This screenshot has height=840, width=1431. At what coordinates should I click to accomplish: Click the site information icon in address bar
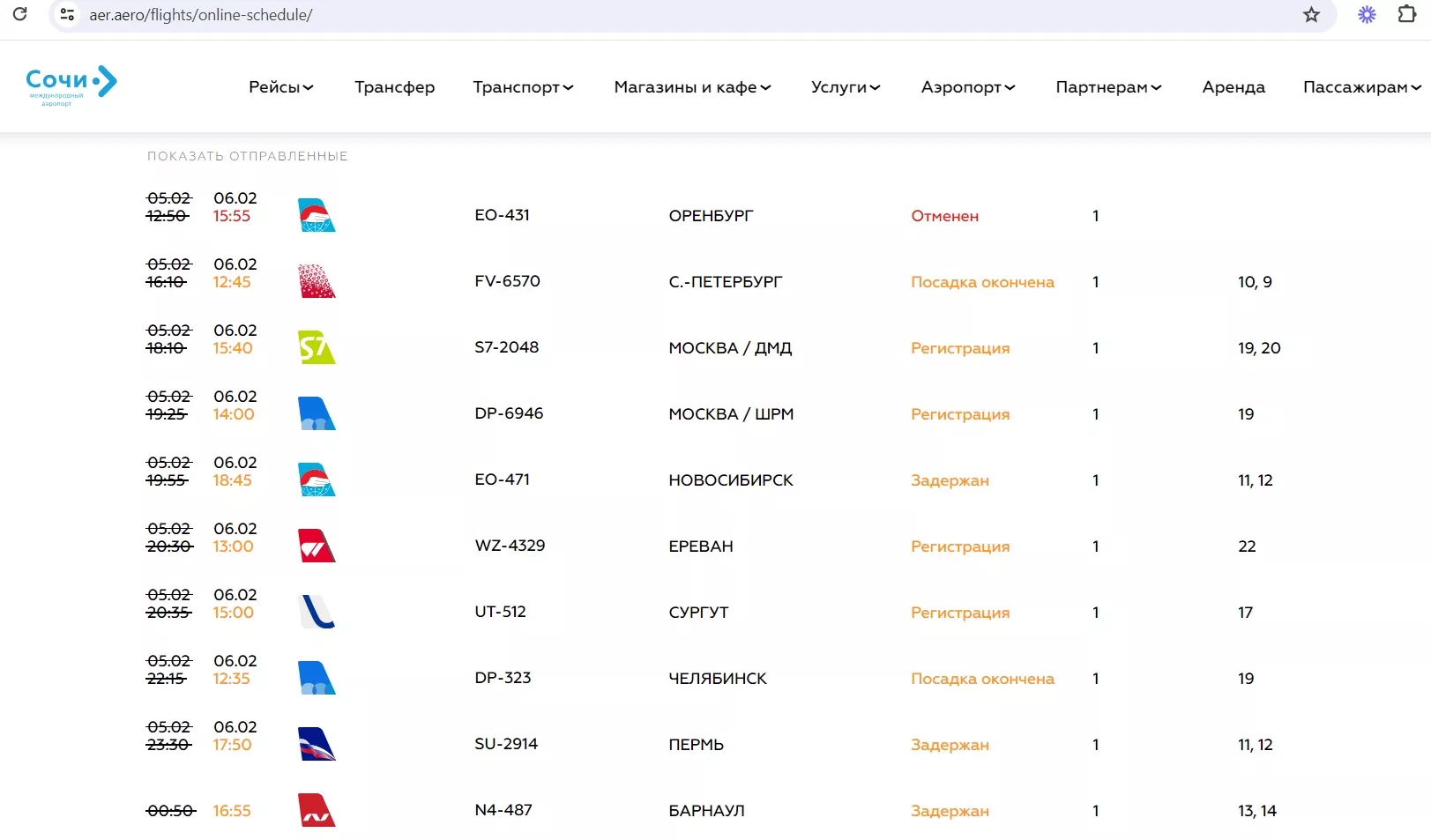(x=67, y=14)
